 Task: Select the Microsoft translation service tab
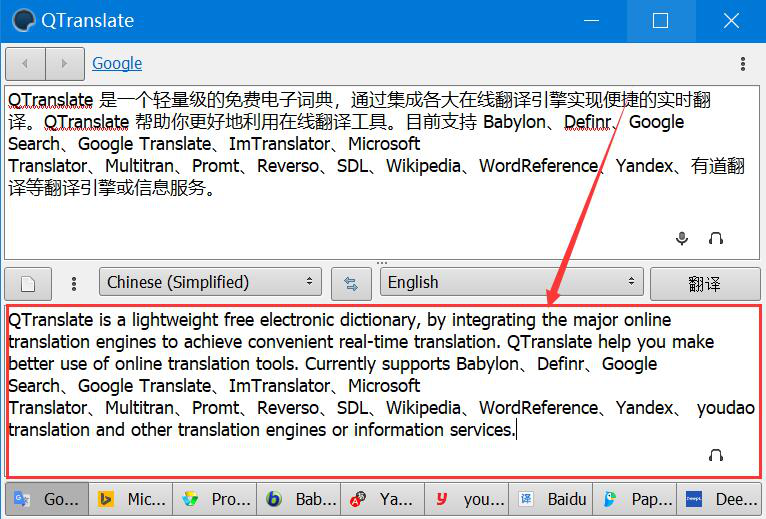131,499
